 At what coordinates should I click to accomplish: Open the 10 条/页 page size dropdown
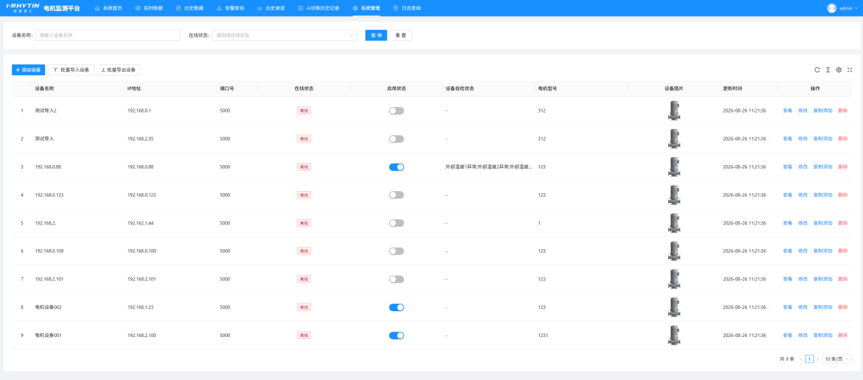click(x=837, y=359)
